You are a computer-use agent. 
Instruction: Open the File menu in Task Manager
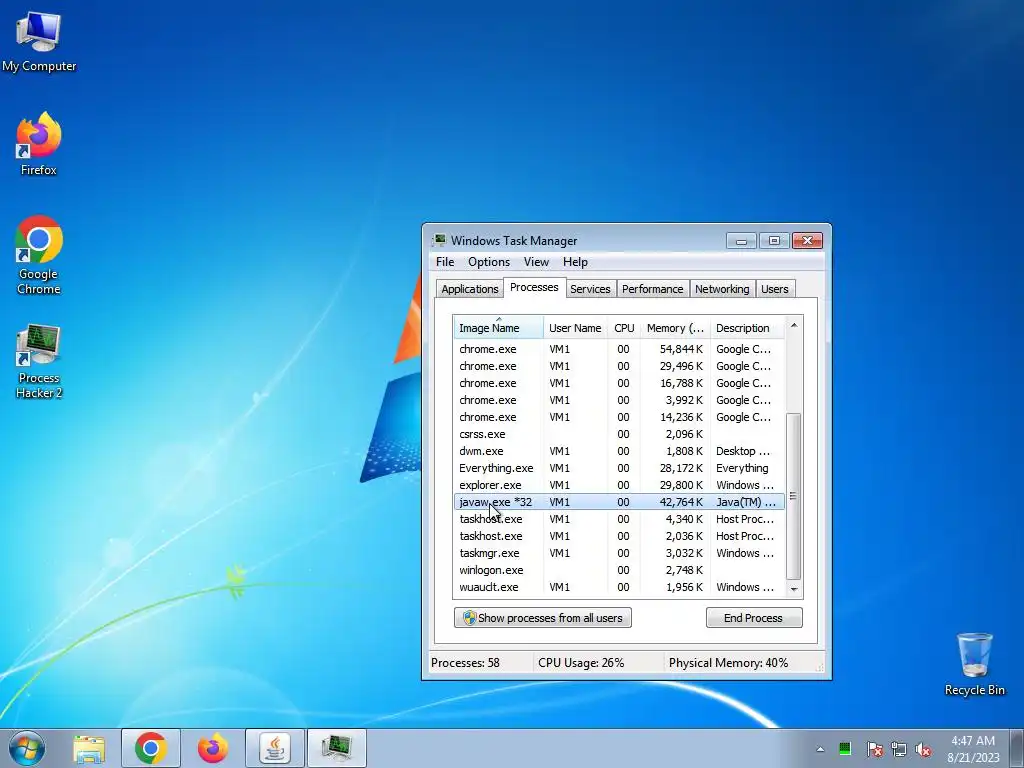click(445, 262)
